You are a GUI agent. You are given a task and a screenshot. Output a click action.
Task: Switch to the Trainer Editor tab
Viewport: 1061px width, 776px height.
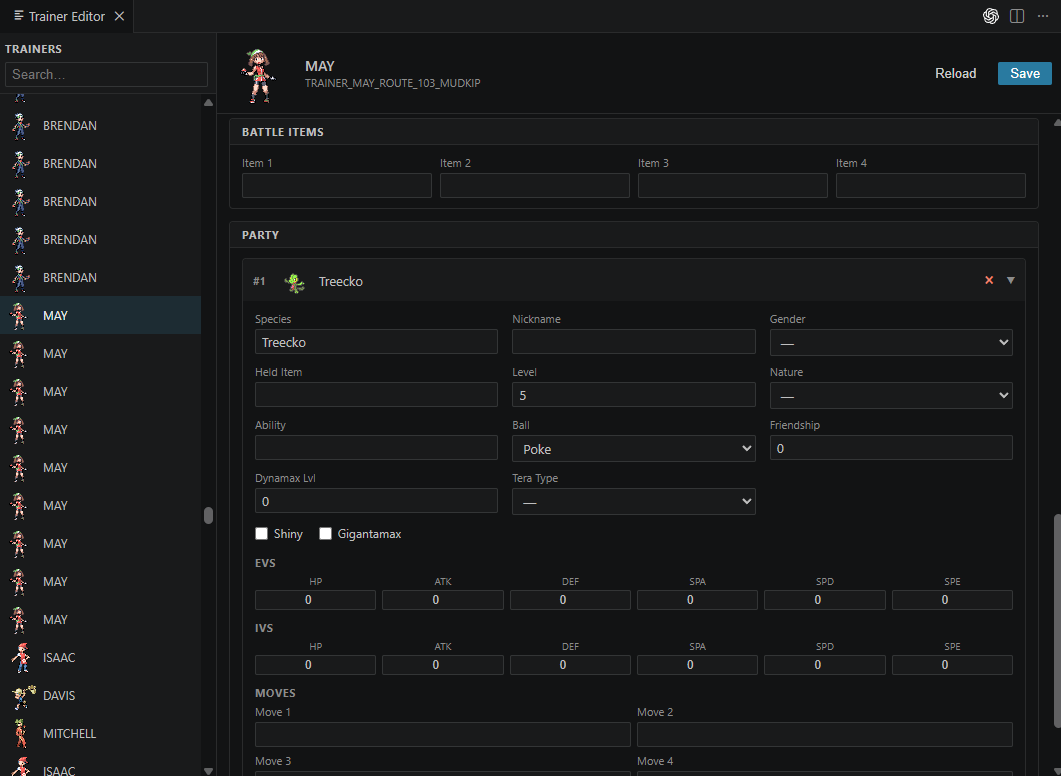click(x=66, y=16)
